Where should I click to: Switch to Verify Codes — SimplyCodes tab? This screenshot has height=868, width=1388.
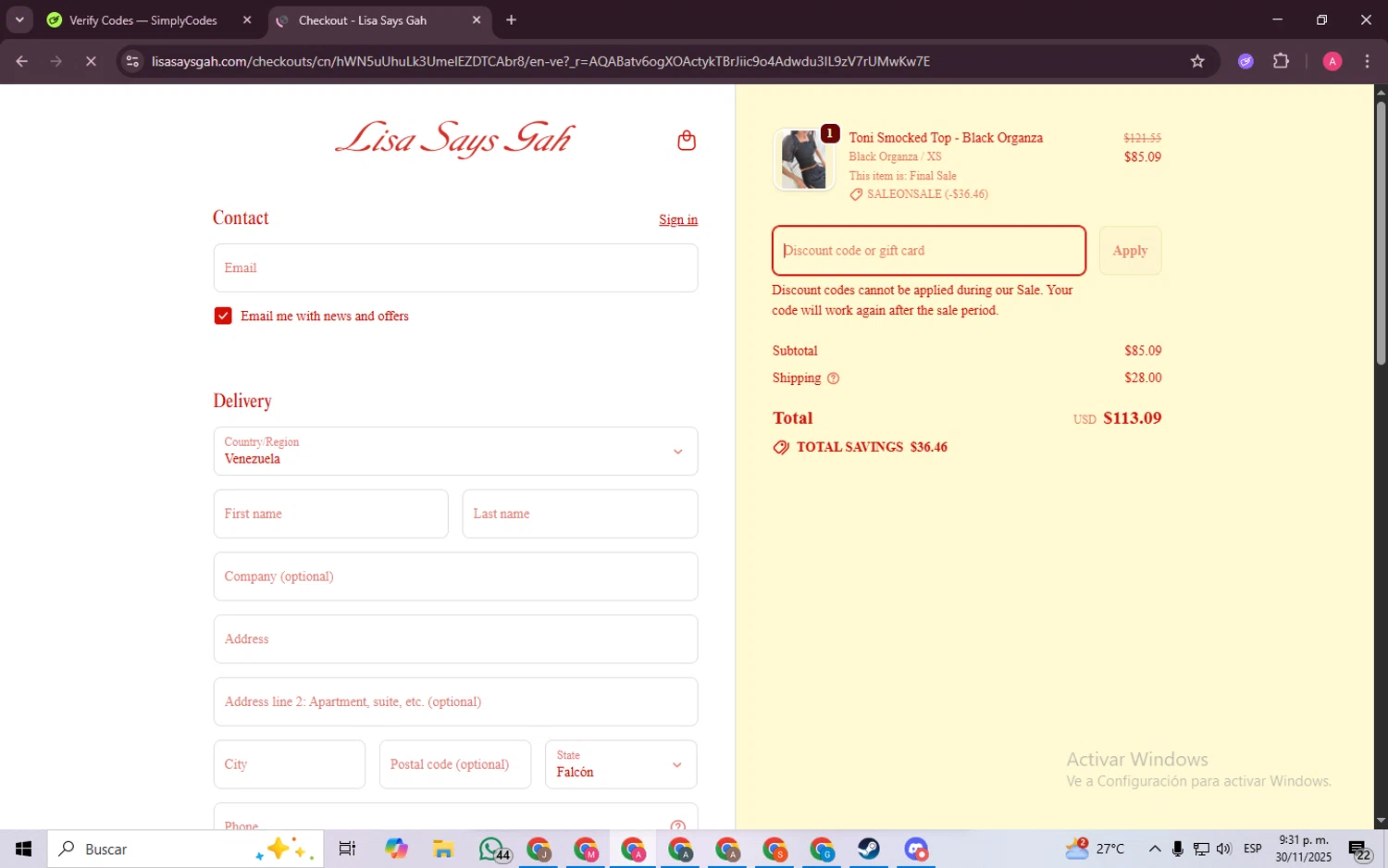[143, 20]
